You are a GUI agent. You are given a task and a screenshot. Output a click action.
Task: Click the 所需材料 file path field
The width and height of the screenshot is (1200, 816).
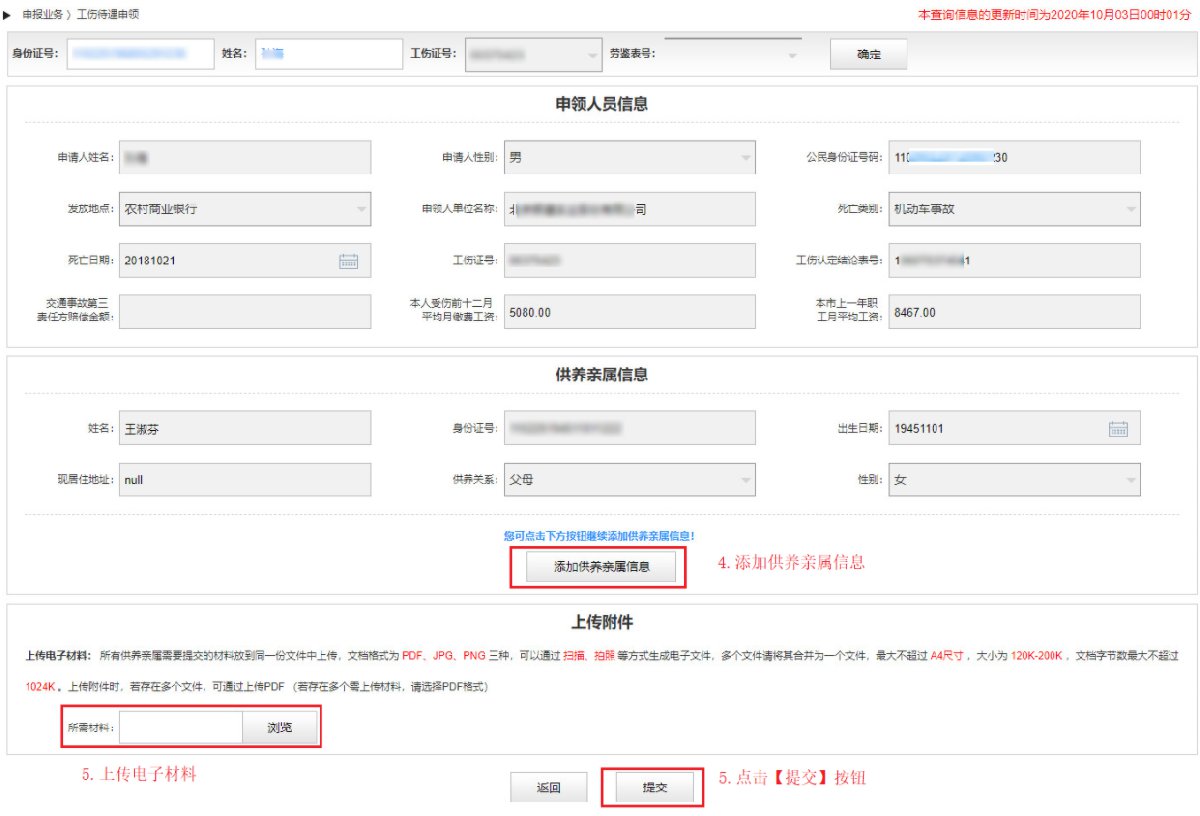coord(180,728)
